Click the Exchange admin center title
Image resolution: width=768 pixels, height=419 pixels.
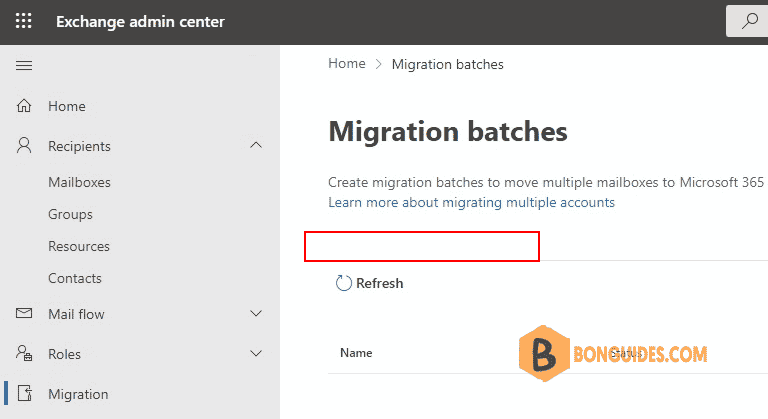[x=140, y=22]
